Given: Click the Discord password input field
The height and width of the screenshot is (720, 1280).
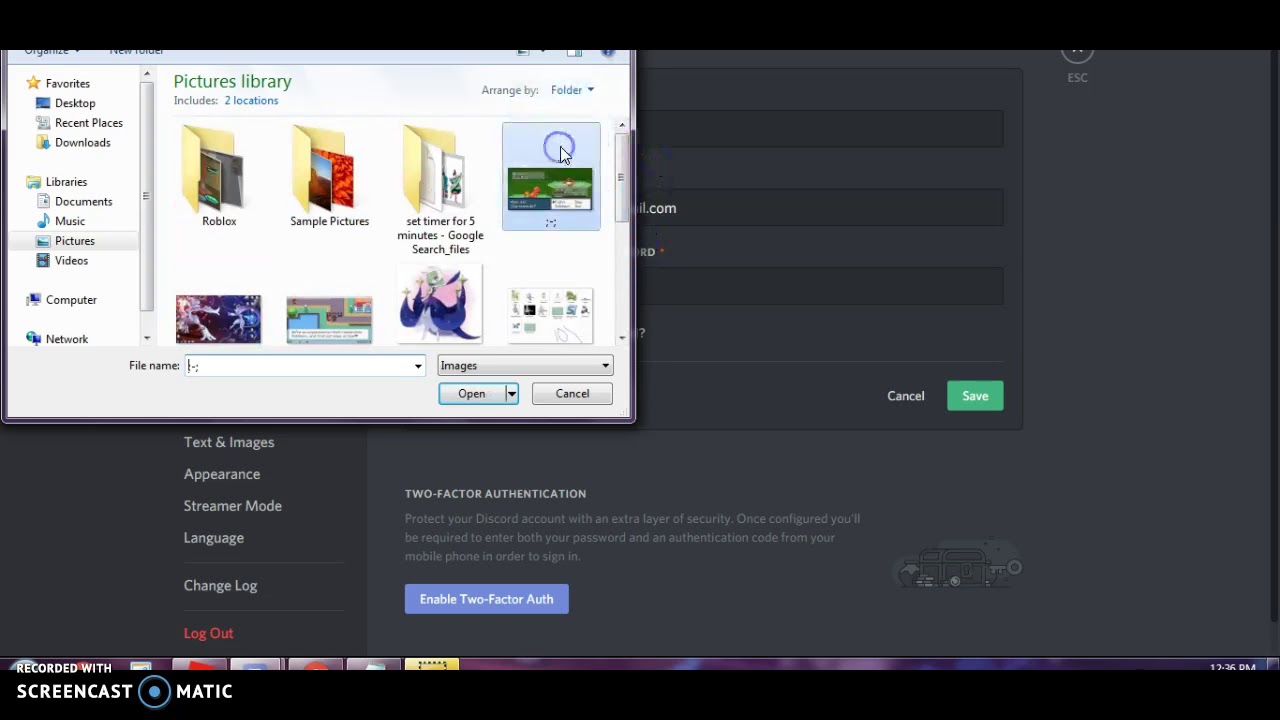Looking at the screenshot, I should pos(820,286).
